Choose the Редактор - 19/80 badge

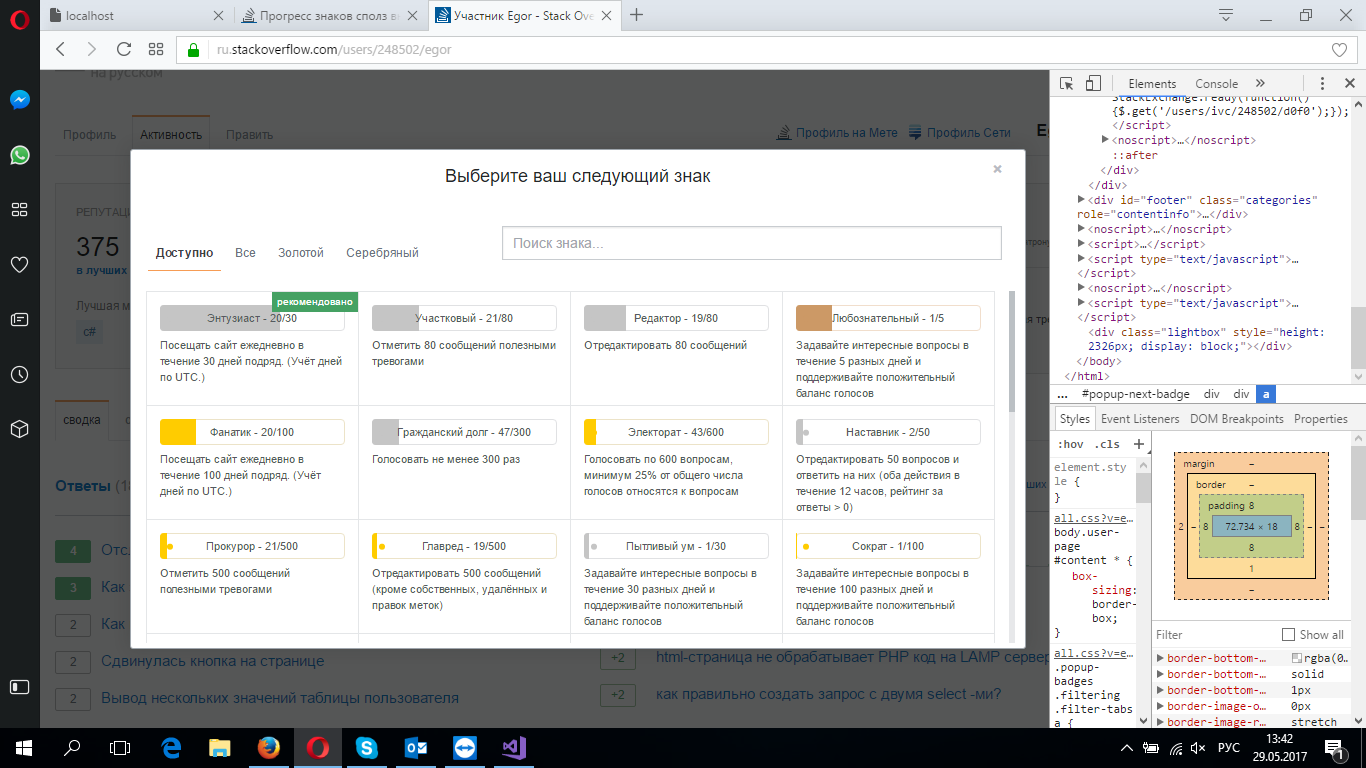pos(676,318)
